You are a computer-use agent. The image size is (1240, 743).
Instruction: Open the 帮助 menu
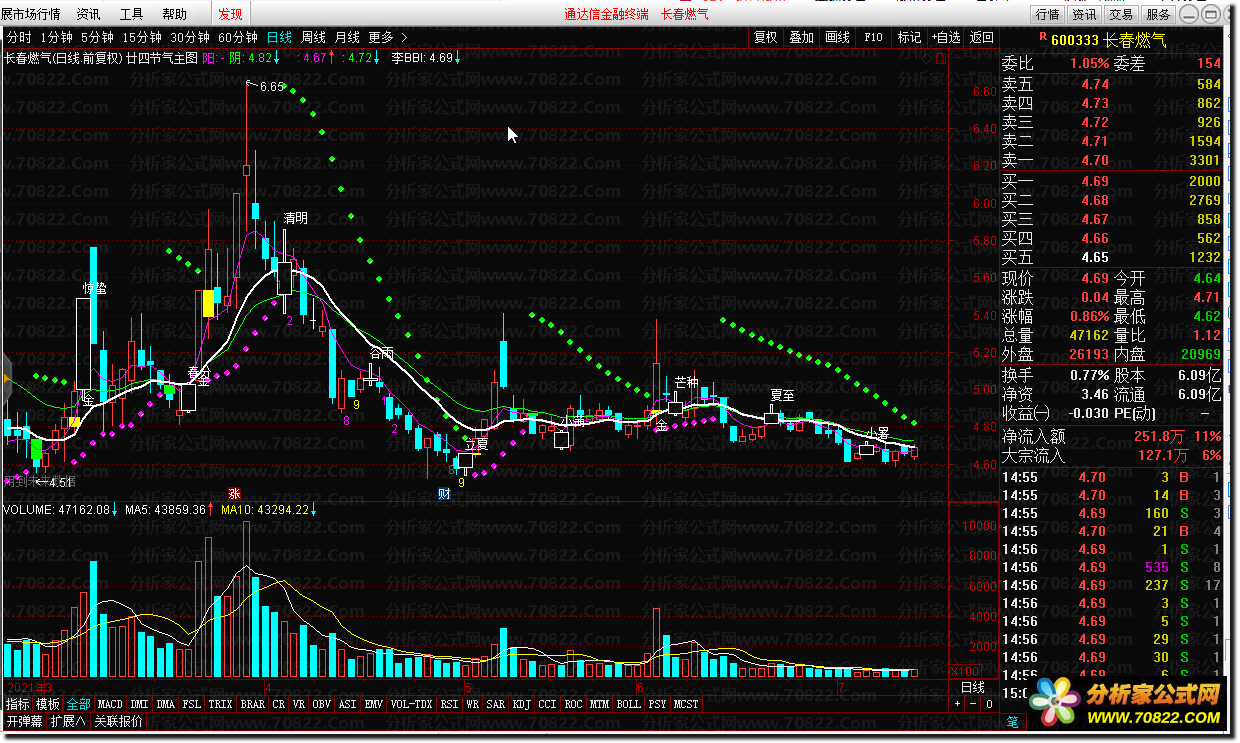point(174,15)
